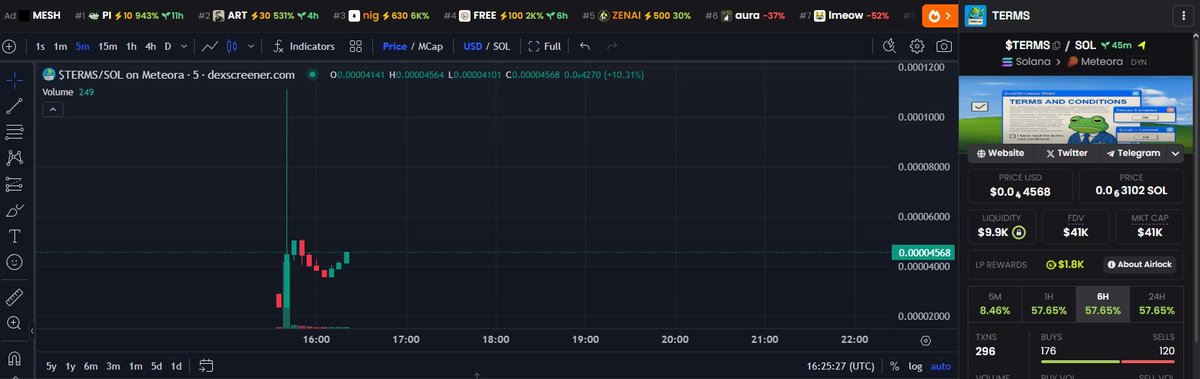Activate the zoom-in tool
1200x379 pixels.
tap(15, 323)
